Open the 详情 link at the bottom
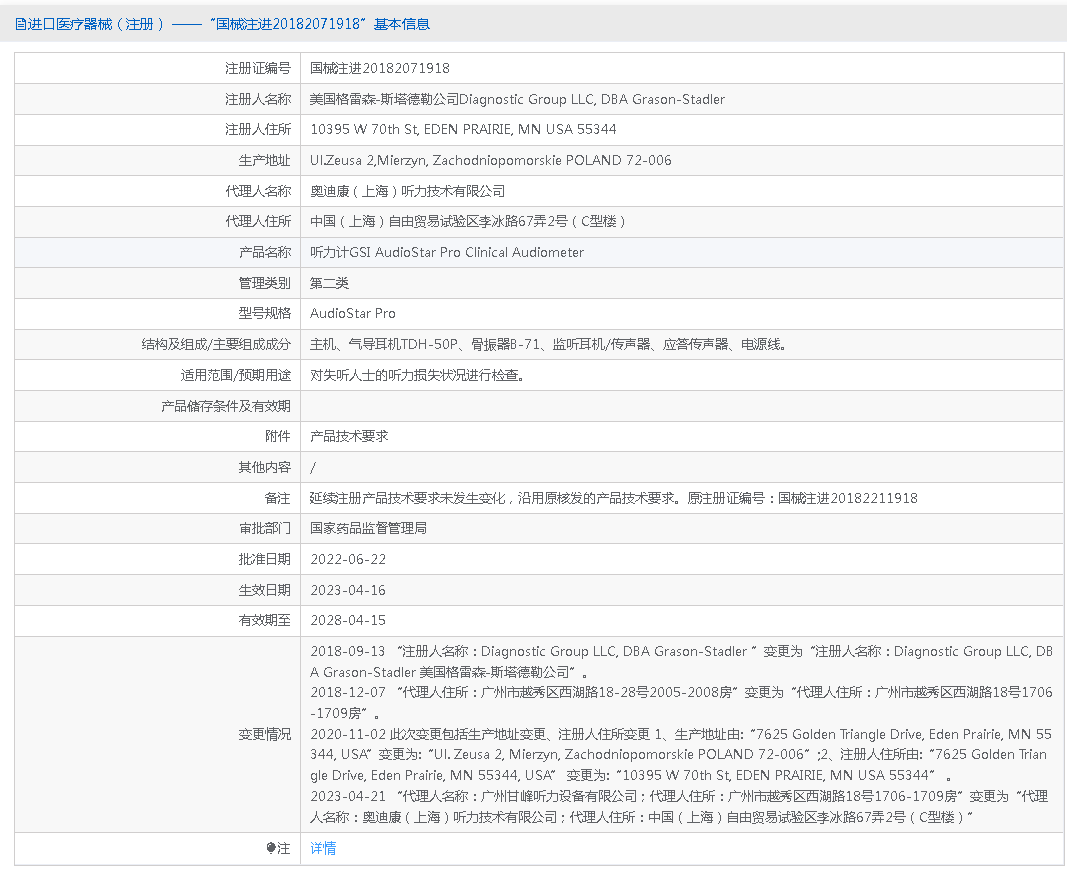Screen dimensions: 1067x874 click(x=323, y=849)
